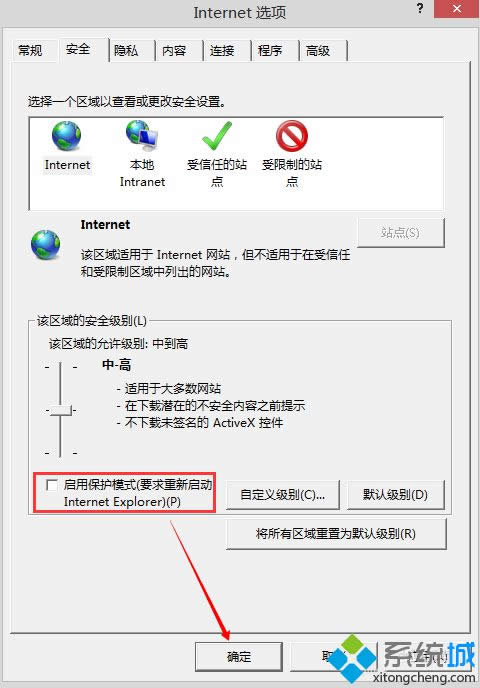Click the 默认级别(D) button
Viewport: 480px width, 688px height.
[x=395, y=494]
